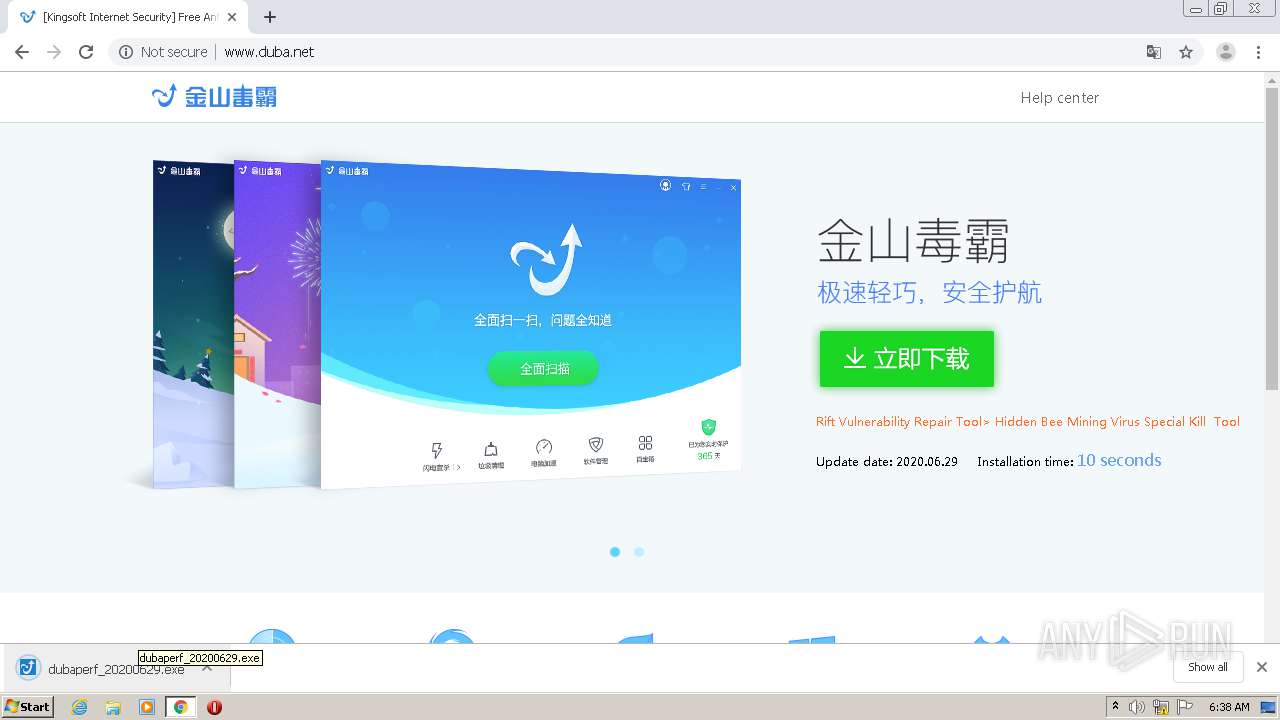Click the full scan button in product image
Screen dimensions: 1280x720
(x=544, y=369)
